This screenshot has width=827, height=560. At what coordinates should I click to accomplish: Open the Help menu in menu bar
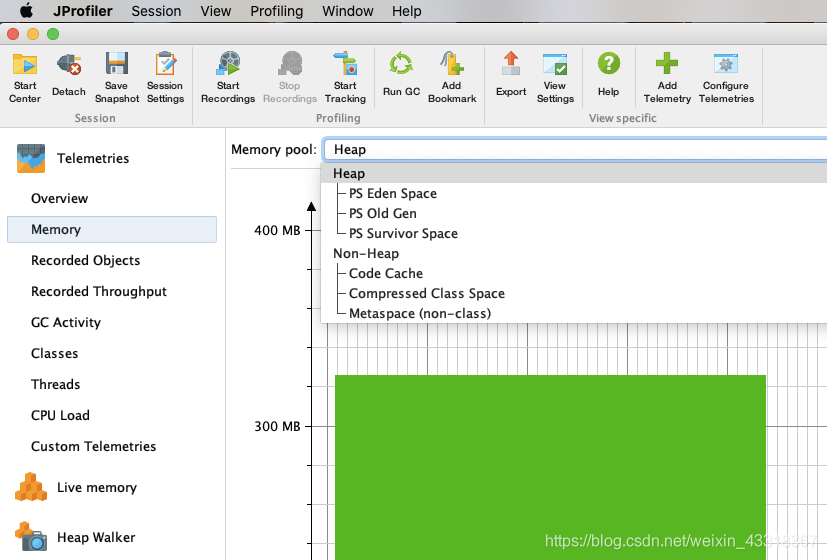point(407,11)
